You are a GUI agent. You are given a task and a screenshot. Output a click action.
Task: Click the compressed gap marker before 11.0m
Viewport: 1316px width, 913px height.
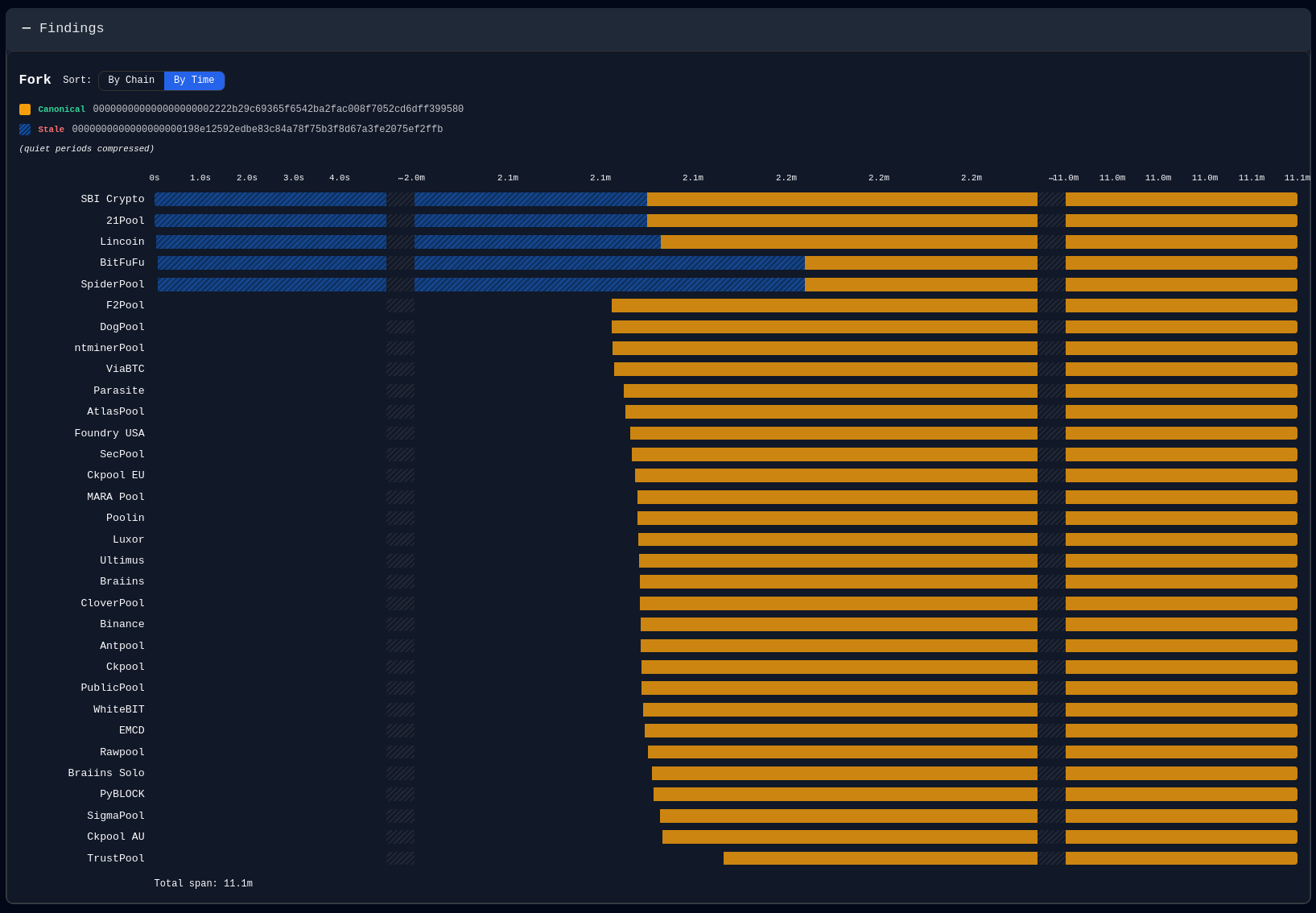(x=1050, y=178)
